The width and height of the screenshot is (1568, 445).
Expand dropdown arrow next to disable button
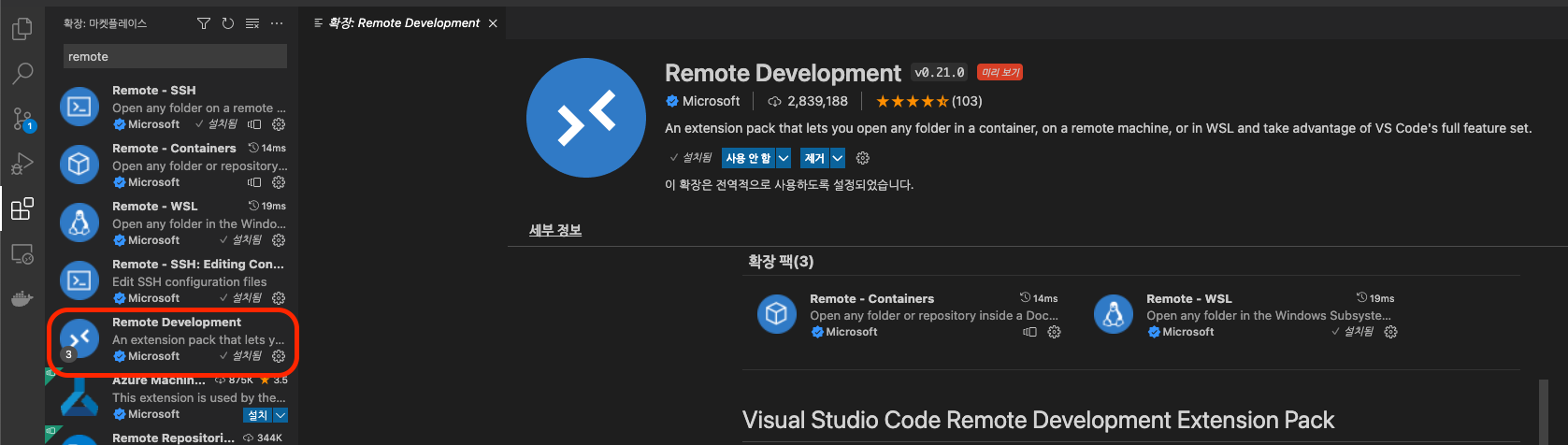pos(784,158)
